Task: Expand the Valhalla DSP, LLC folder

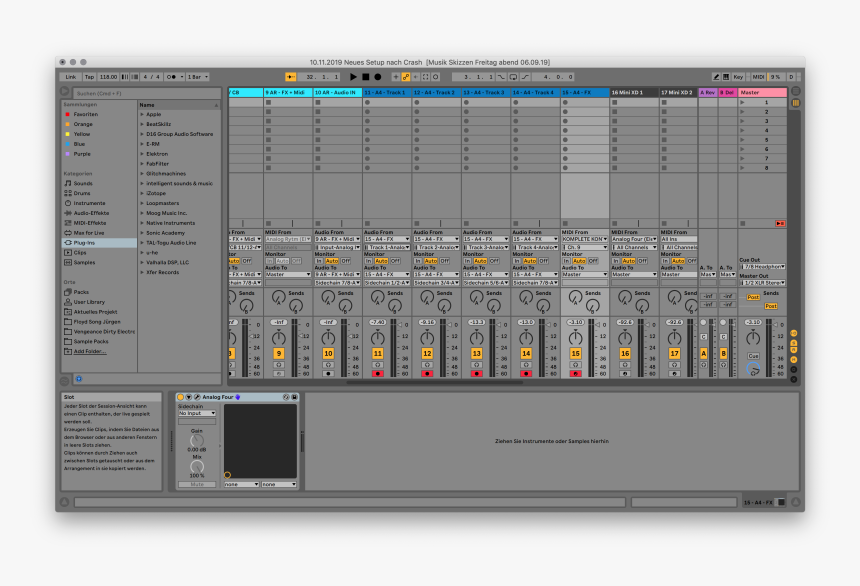Action: (x=142, y=262)
